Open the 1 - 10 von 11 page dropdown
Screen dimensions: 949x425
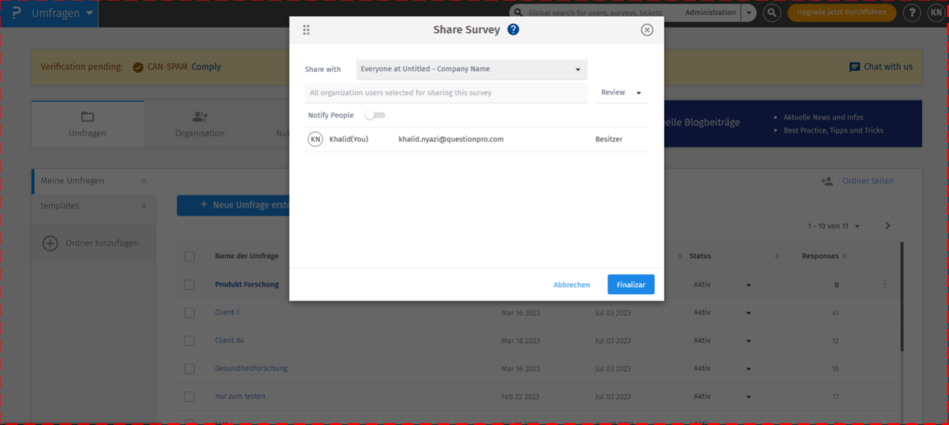tap(834, 226)
